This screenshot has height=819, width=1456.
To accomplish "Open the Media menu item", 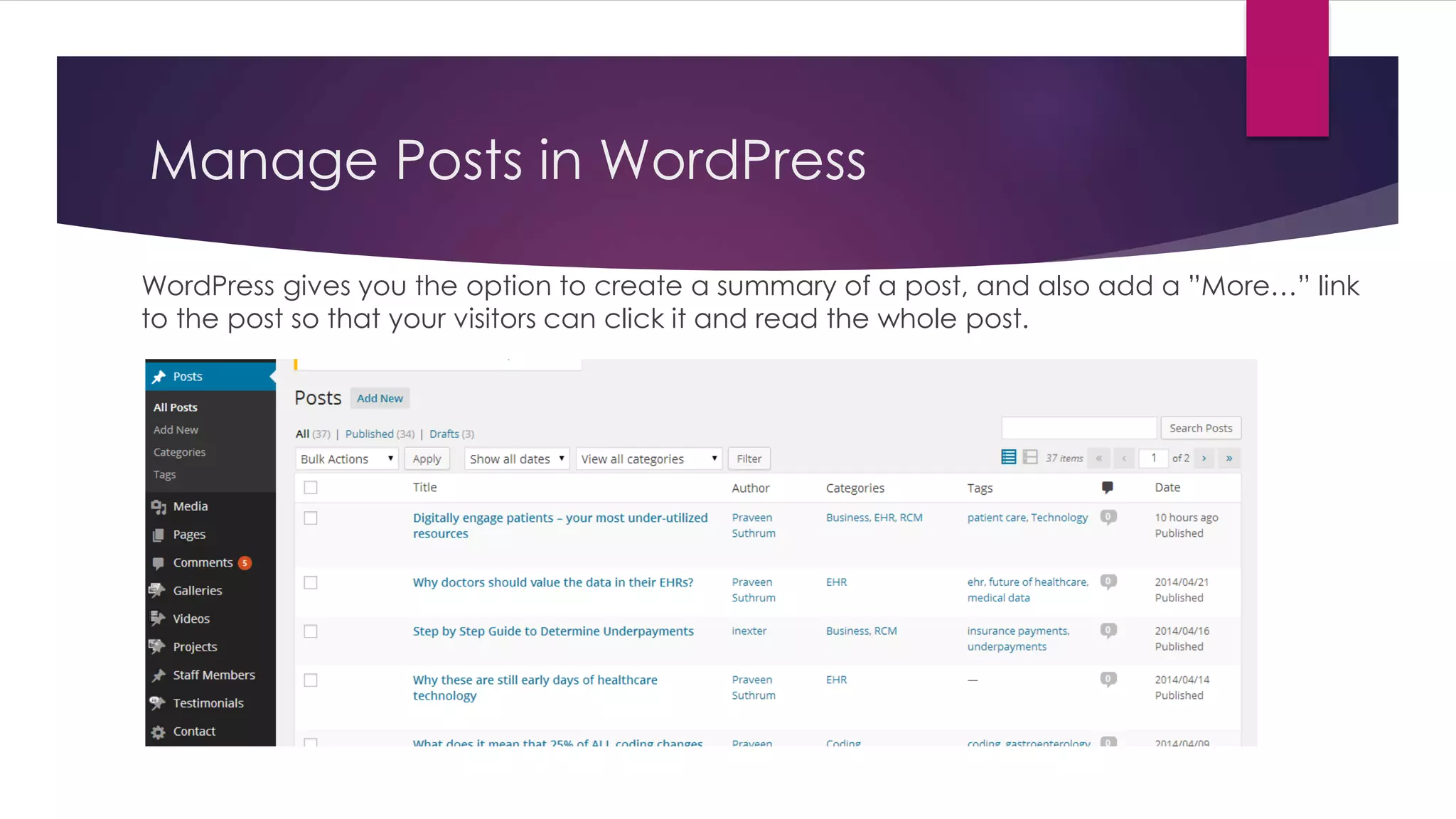I will 191,507.
